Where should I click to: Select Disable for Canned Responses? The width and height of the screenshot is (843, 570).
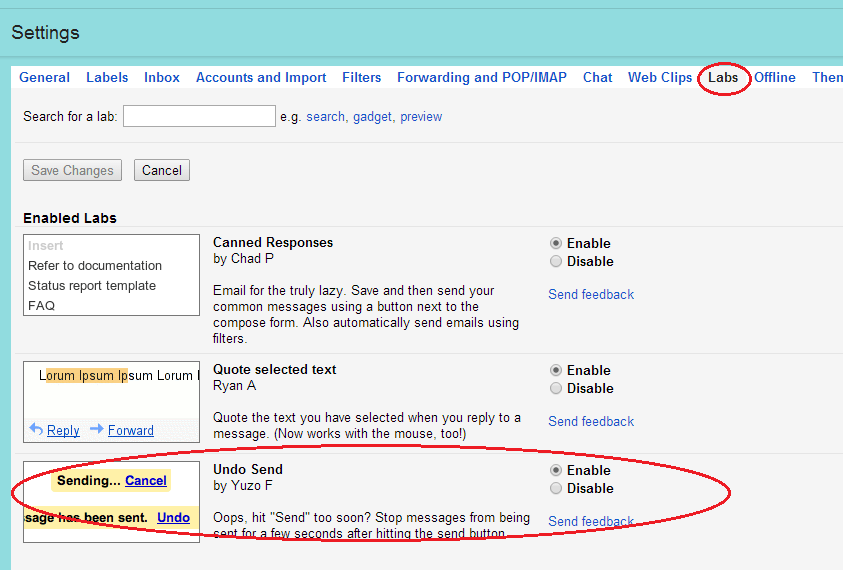pyautogui.click(x=556, y=261)
